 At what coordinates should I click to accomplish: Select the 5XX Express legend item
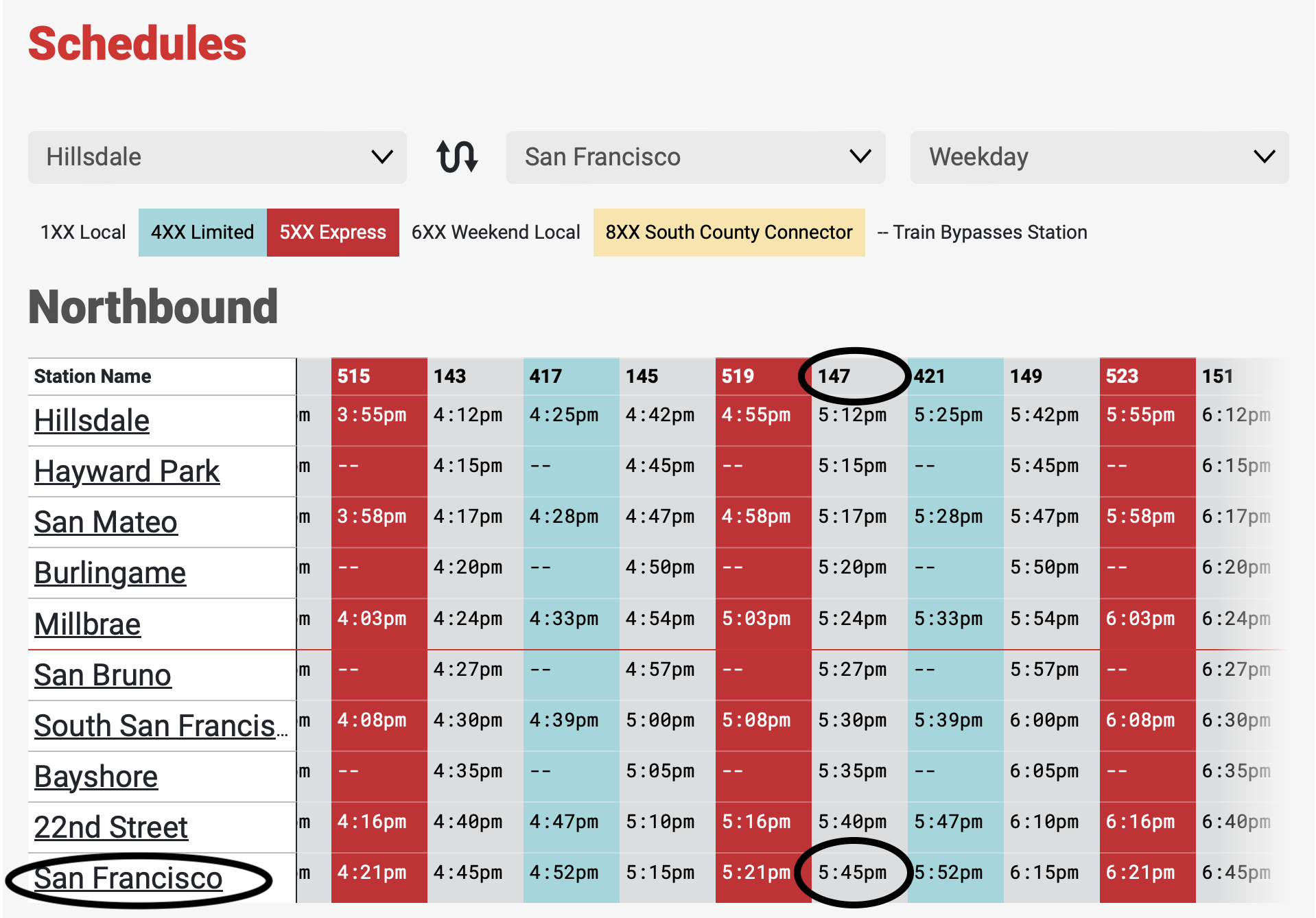click(x=333, y=233)
